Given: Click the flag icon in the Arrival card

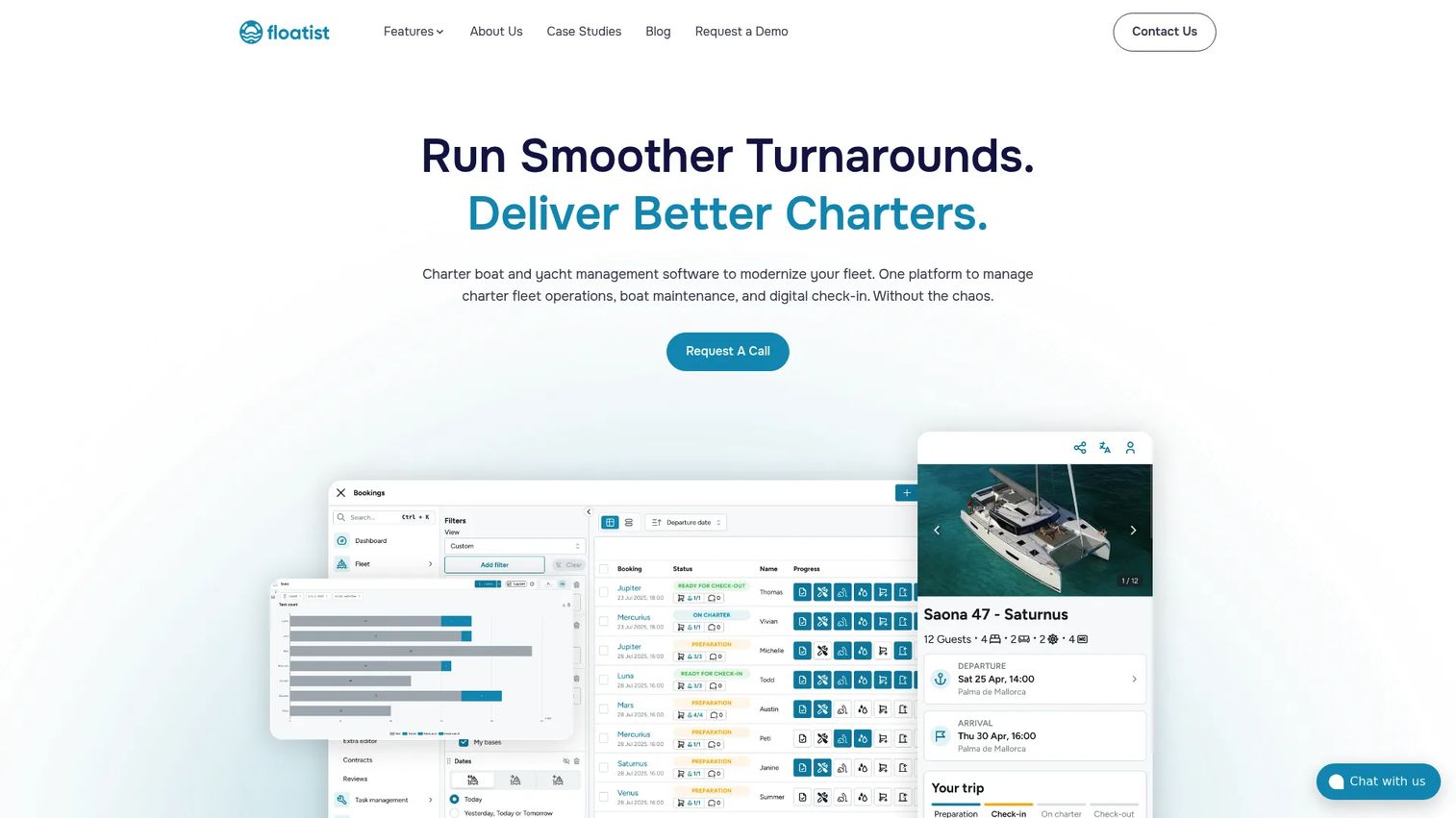Looking at the screenshot, I should tap(941, 735).
